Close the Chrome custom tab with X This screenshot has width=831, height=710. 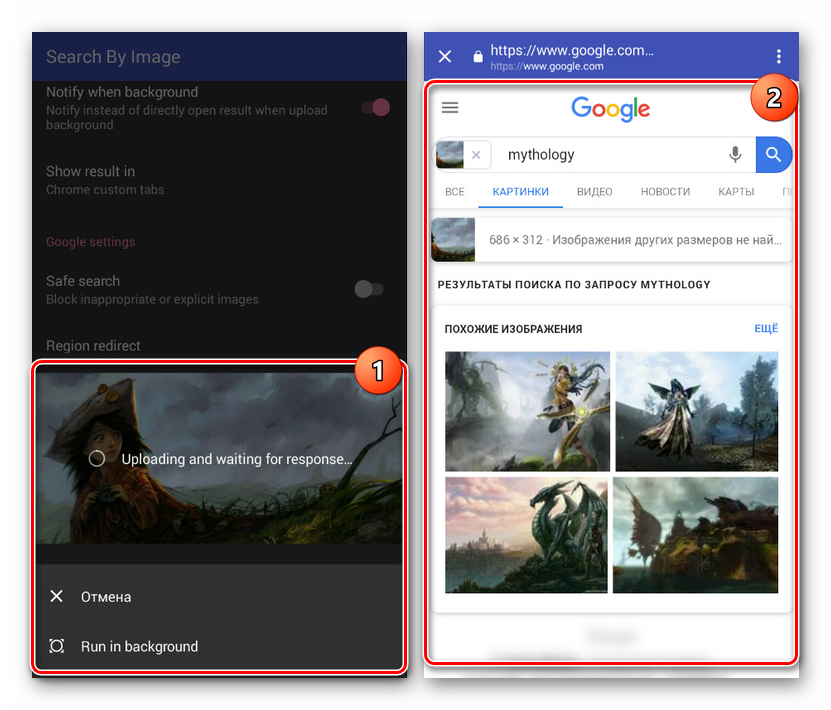point(445,56)
